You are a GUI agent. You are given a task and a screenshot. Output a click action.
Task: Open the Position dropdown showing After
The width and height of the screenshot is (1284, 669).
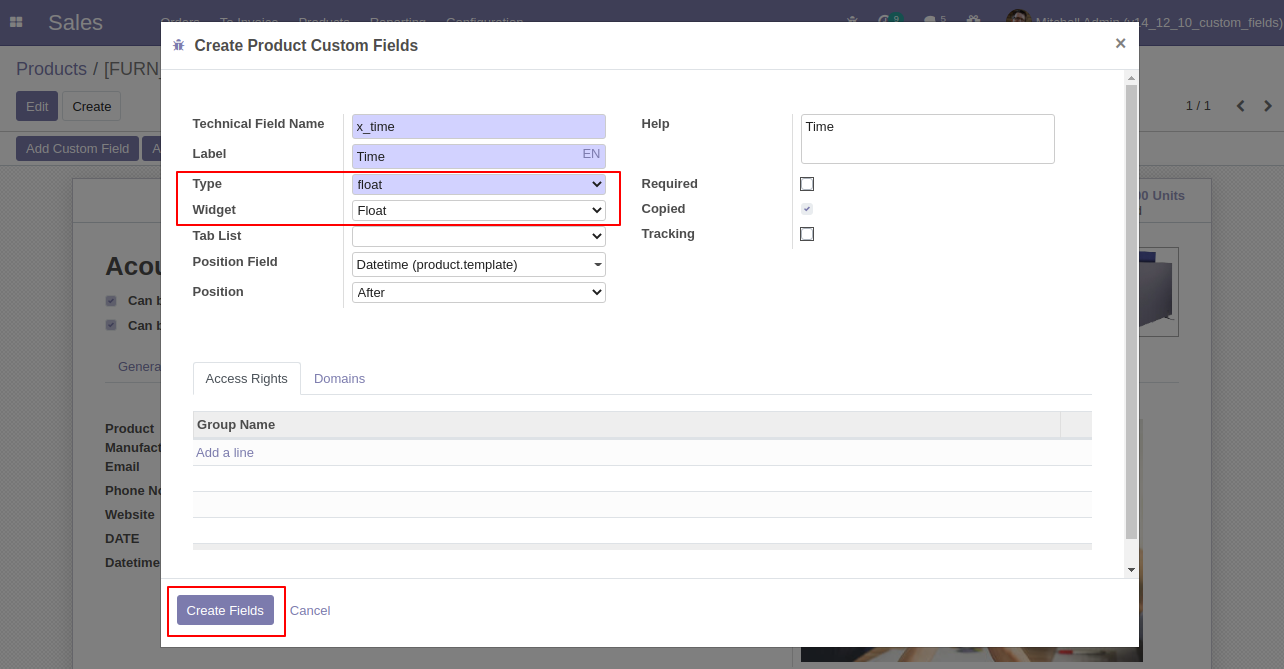[479, 292]
